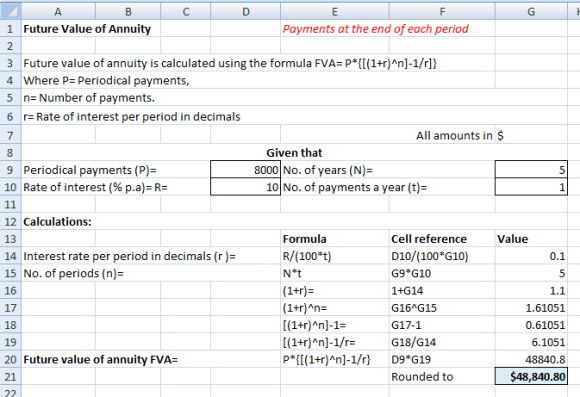Click 'No. of payments a year (t)=' label
This screenshot has width=580, height=397.
pos(355,187)
